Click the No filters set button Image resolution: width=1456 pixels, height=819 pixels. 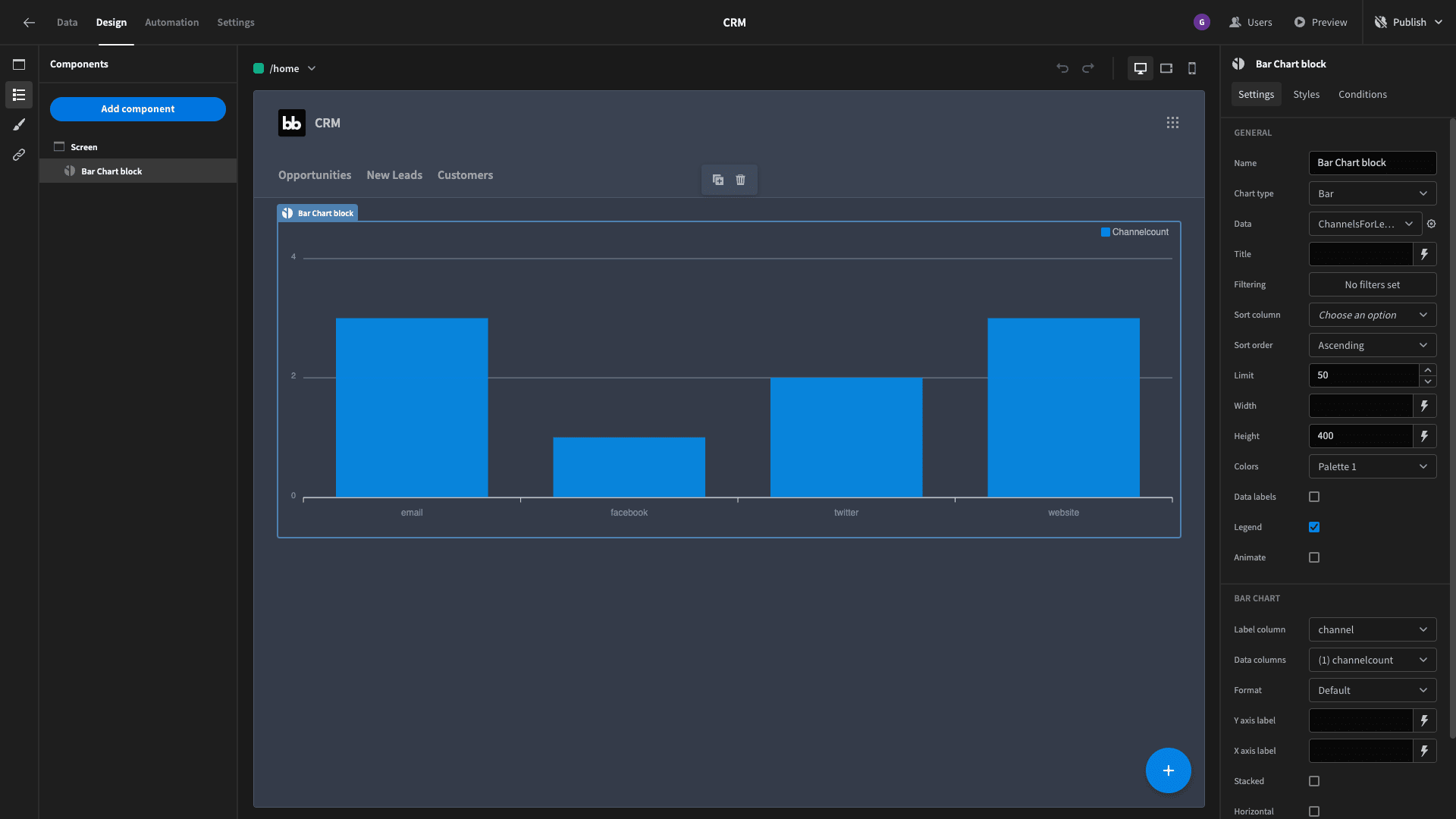click(1373, 284)
